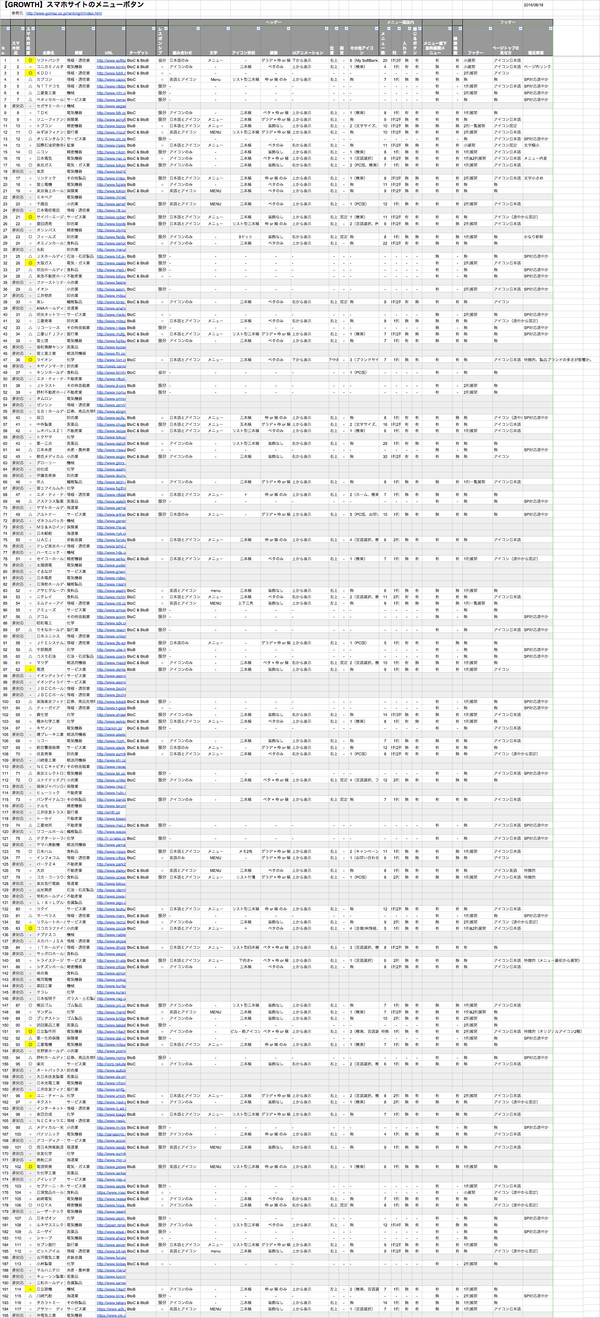600x1318 pixels.
Task: Open the www.fields URL link
Action: click(x=111, y=236)
